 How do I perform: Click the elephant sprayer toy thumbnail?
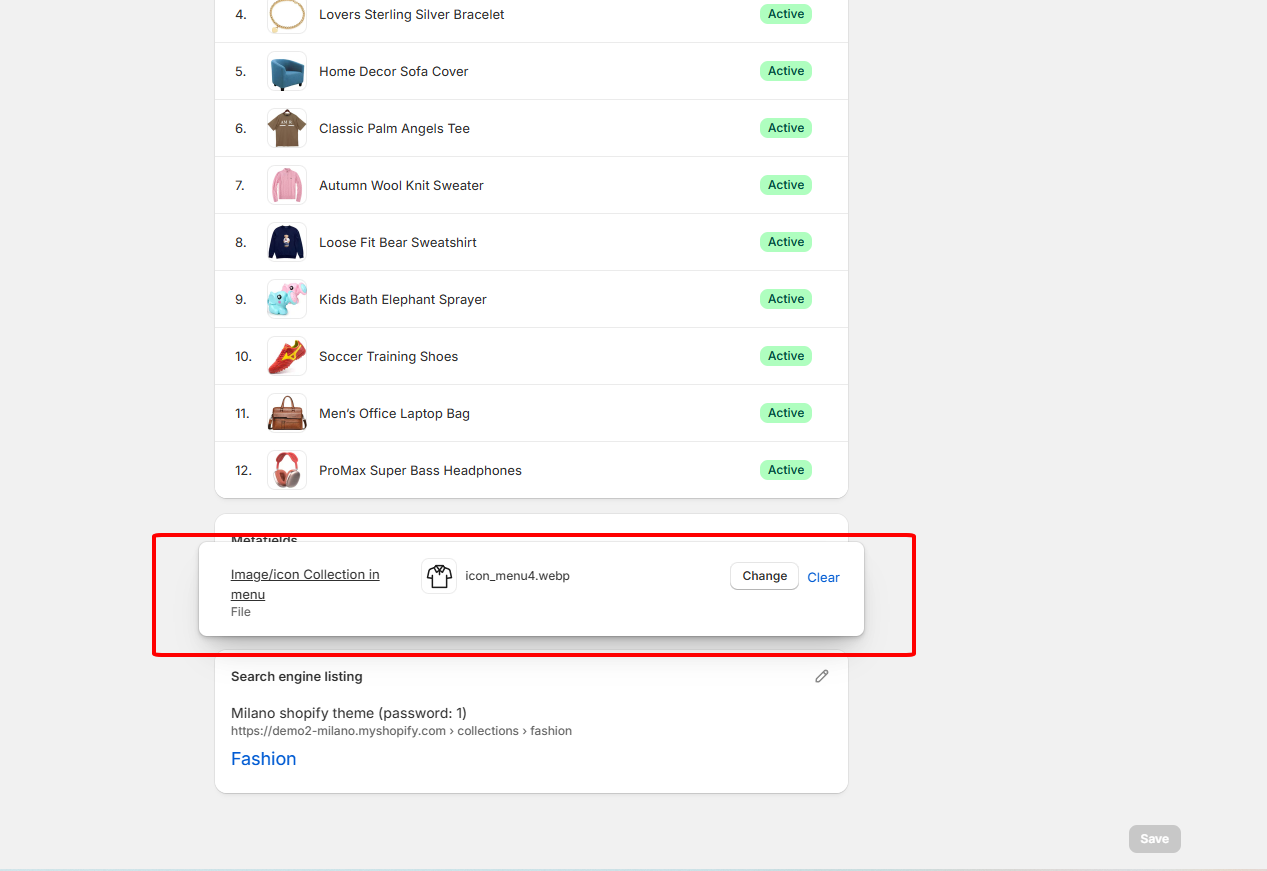[287, 300]
